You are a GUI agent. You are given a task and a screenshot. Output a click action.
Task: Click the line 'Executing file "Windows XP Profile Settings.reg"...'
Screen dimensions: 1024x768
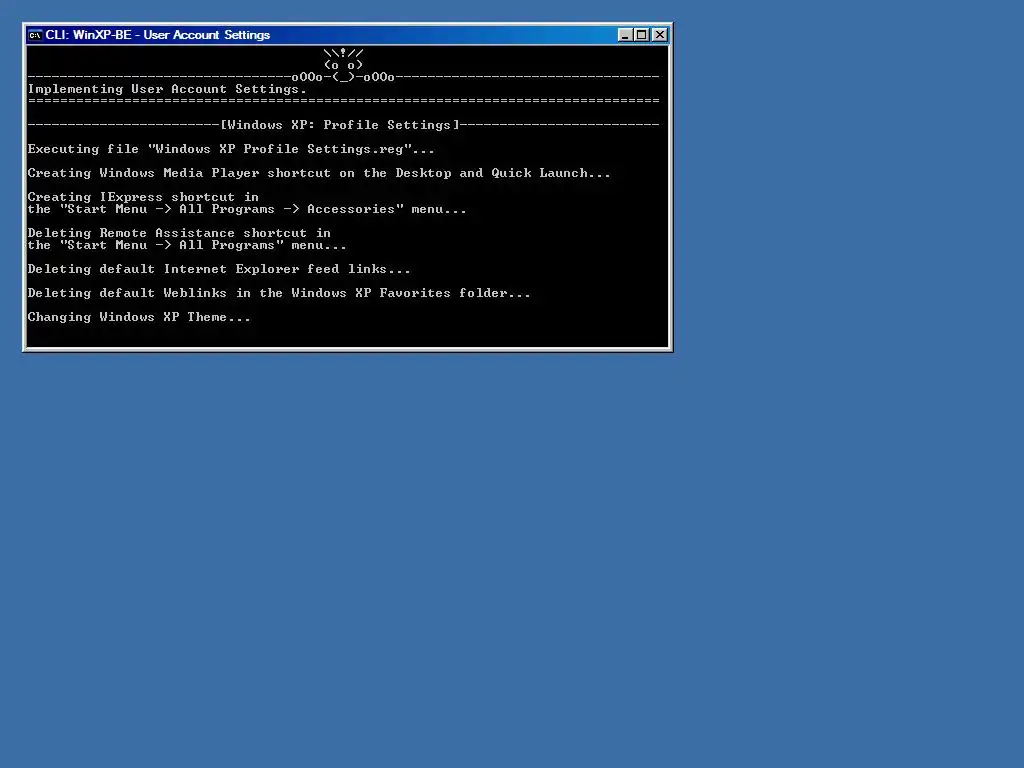coord(231,149)
